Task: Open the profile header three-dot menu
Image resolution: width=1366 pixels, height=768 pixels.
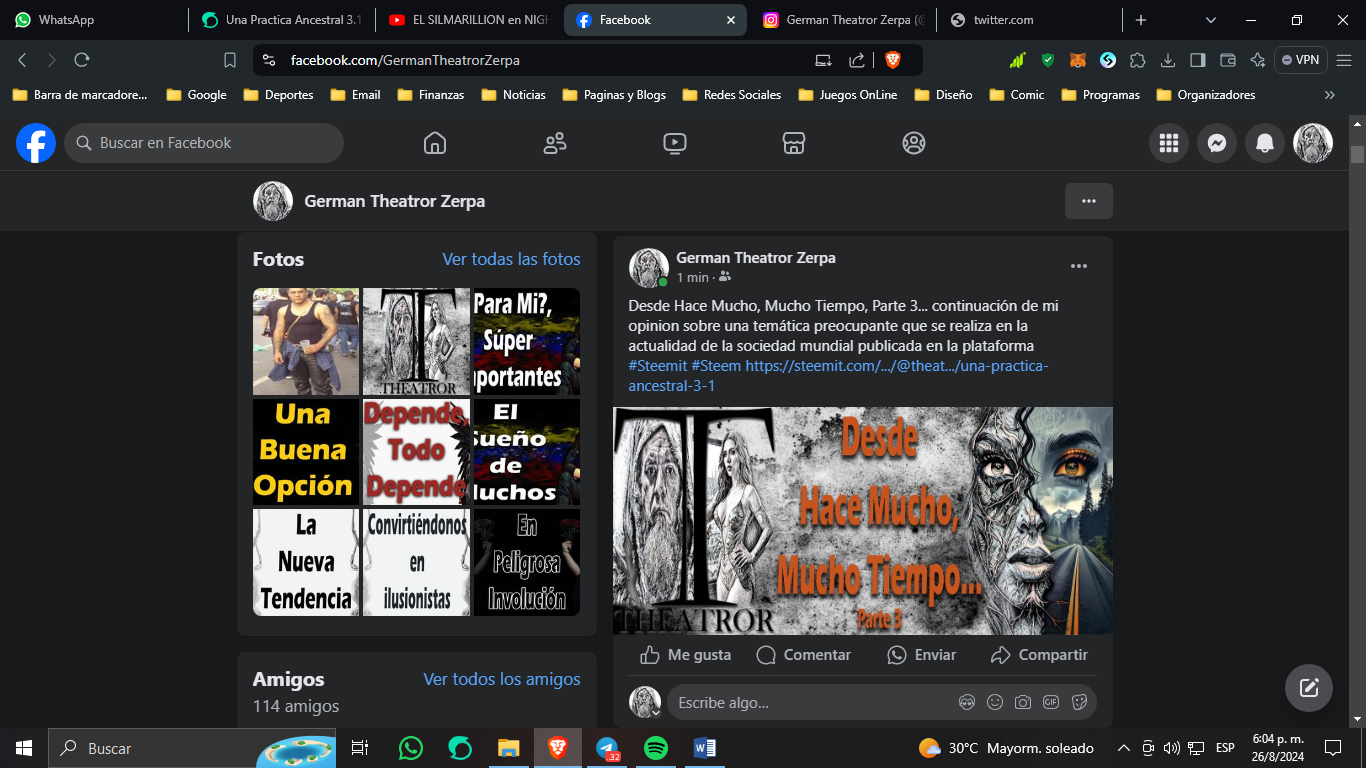Action: tap(1089, 201)
